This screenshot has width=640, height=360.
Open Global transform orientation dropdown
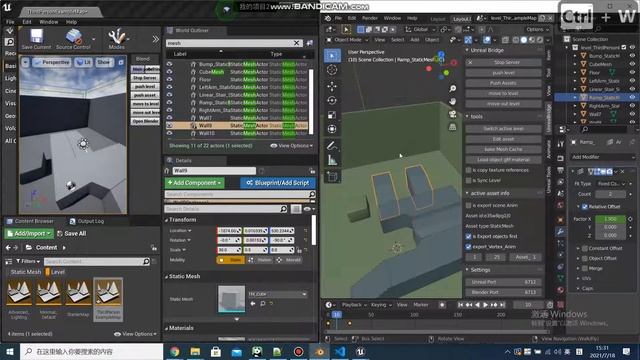[x=420, y=29]
